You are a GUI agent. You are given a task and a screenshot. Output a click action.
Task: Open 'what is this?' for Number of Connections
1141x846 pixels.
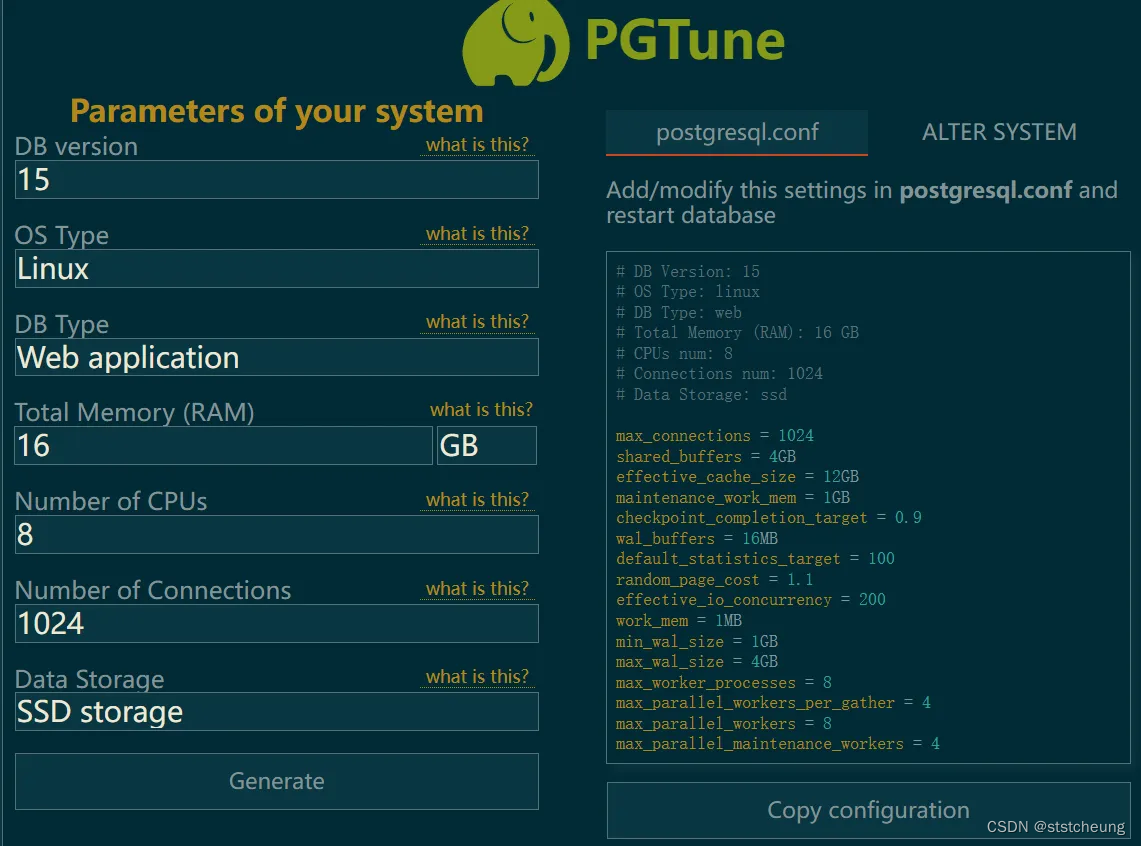coord(477,588)
